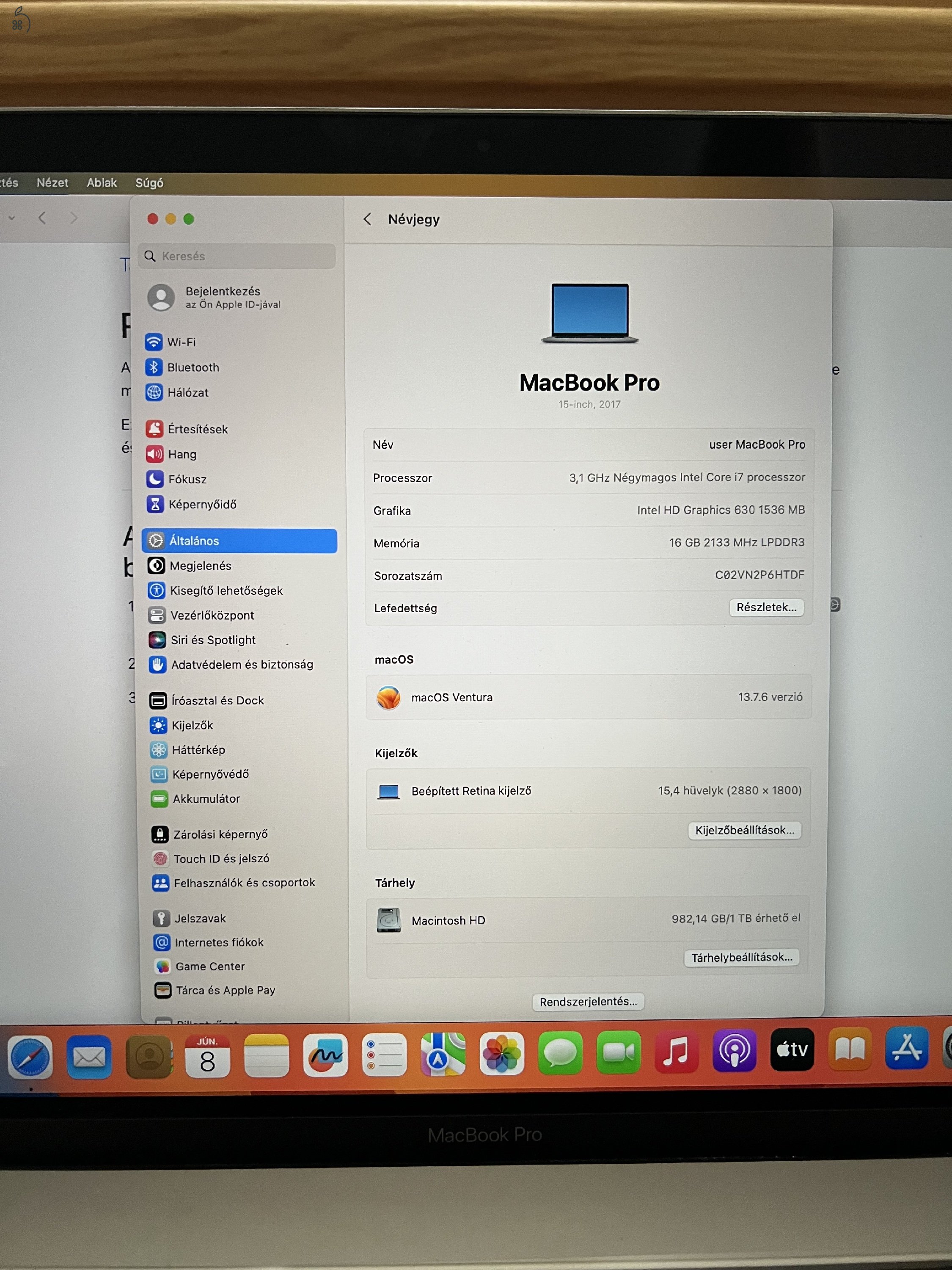The height and width of the screenshot is (1270, 952).
Task: Launch Maps from the Dock
Action: (443, 1054)
